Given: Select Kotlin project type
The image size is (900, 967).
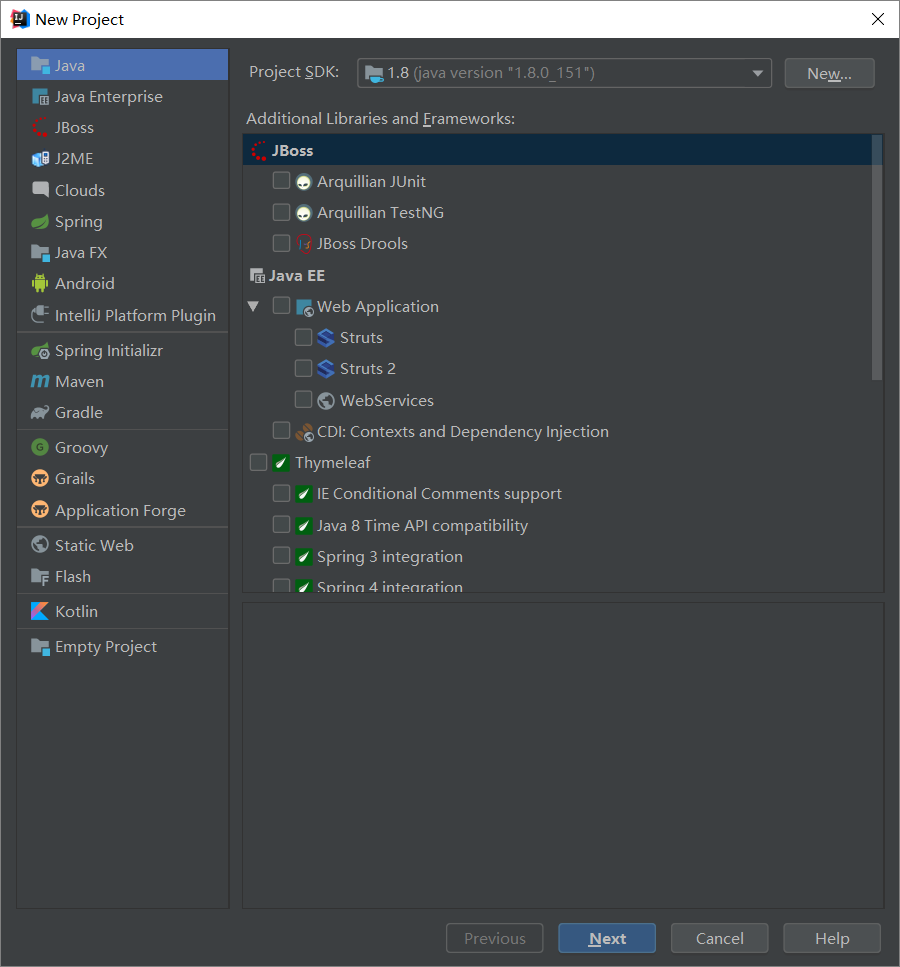Looking at the screenshot, I should click(x=123, y=612).
